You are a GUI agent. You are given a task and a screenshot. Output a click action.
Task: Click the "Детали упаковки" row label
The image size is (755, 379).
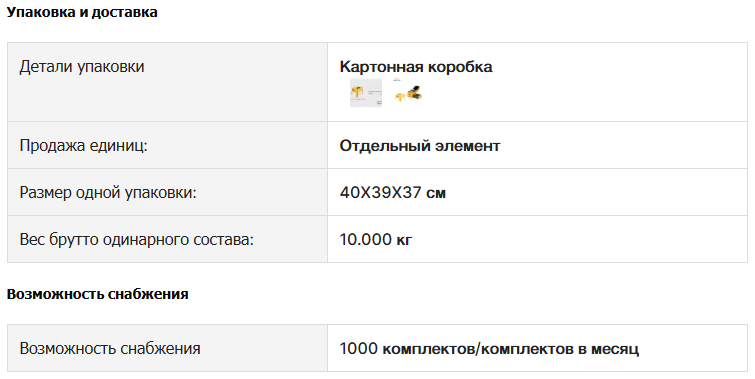82,66
